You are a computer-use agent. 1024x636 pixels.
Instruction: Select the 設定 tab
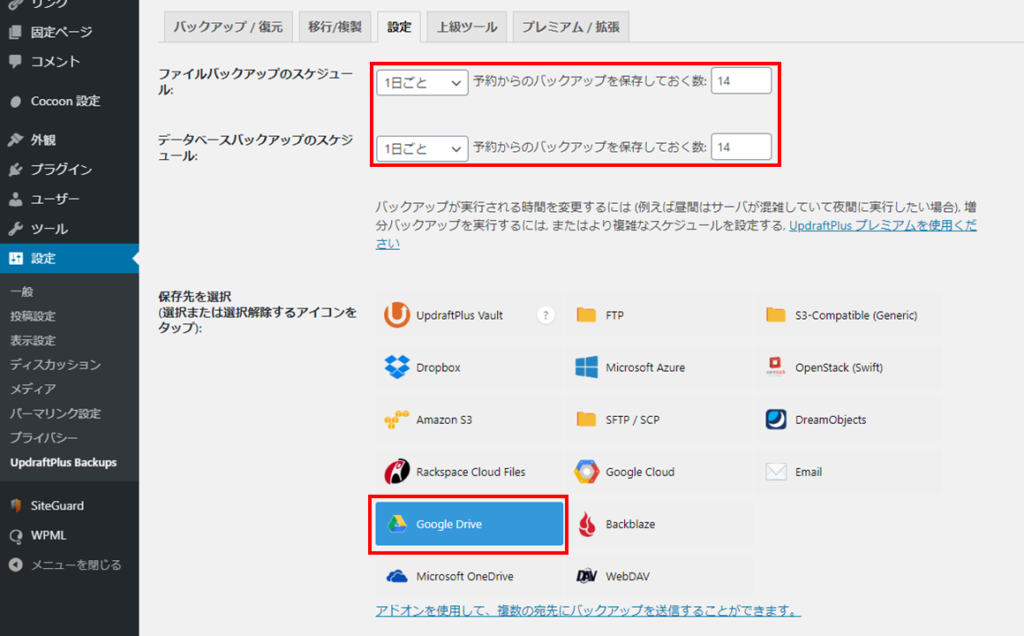[399, 27]
